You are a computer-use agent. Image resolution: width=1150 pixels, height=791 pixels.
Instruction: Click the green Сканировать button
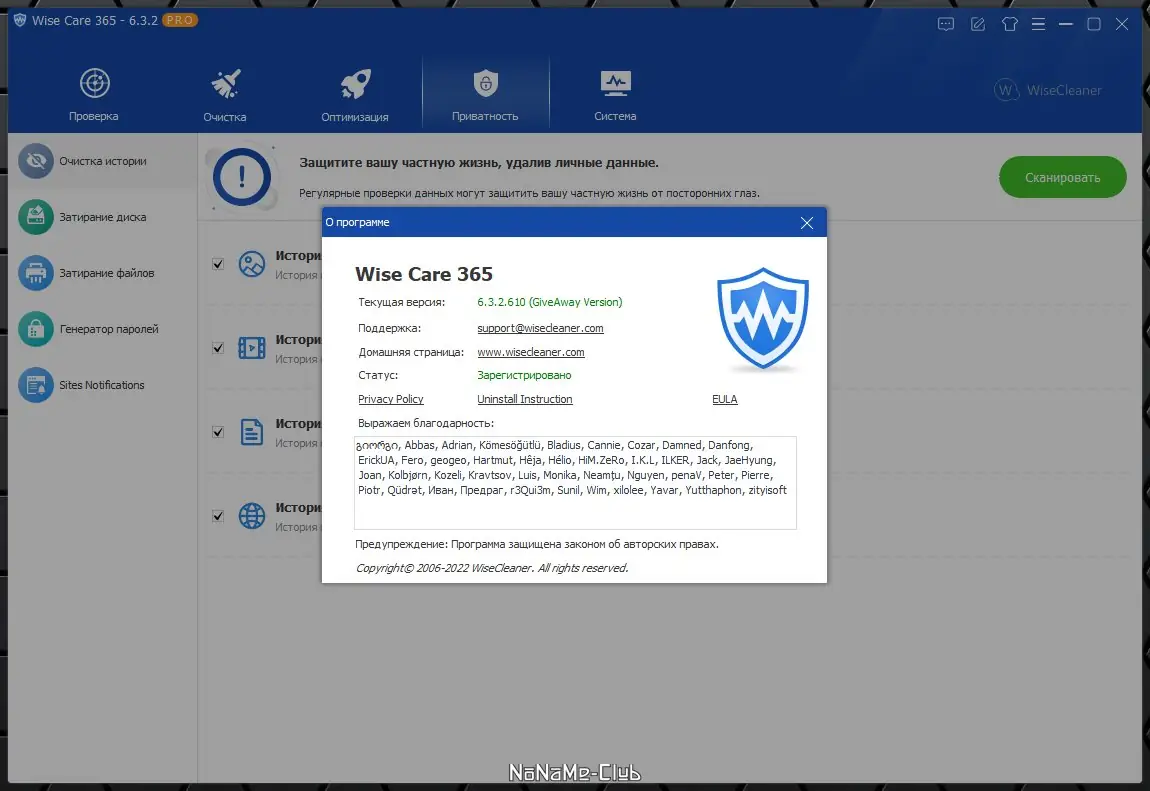(x=1063, y=177)
